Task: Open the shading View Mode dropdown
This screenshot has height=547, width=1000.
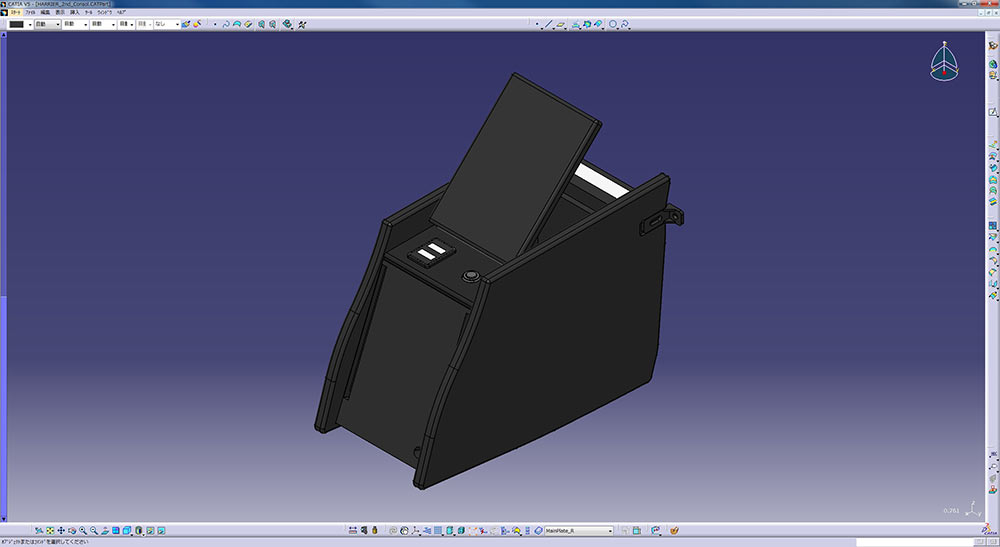Action: pyautogui.click(x=139, y=530)
